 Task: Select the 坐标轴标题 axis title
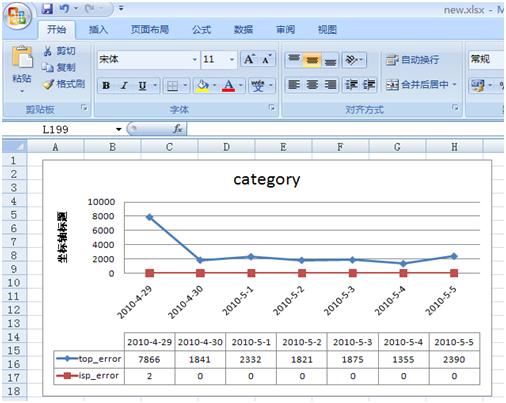pos(63,237)
